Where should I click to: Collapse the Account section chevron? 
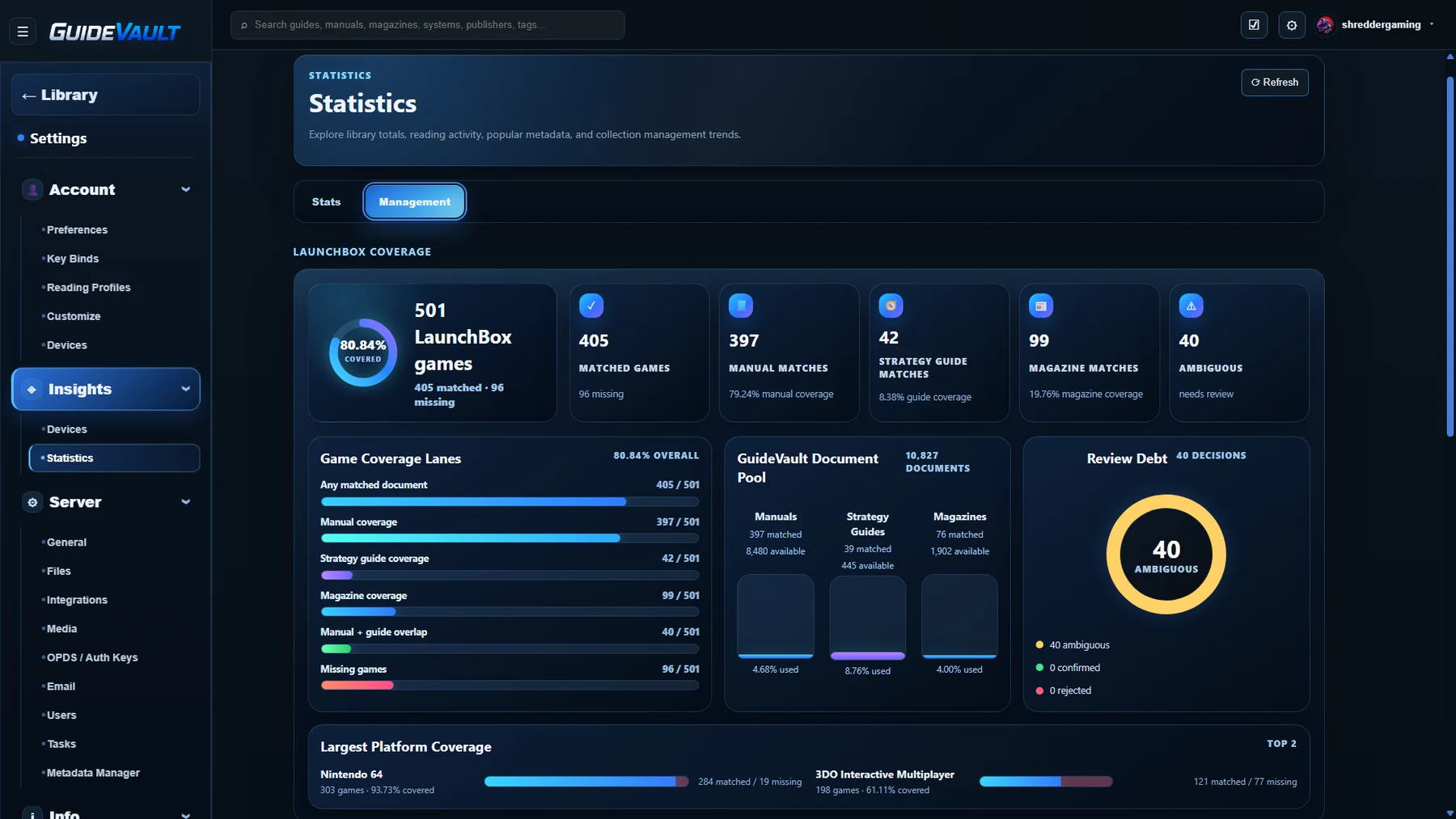tap(186, 190)
